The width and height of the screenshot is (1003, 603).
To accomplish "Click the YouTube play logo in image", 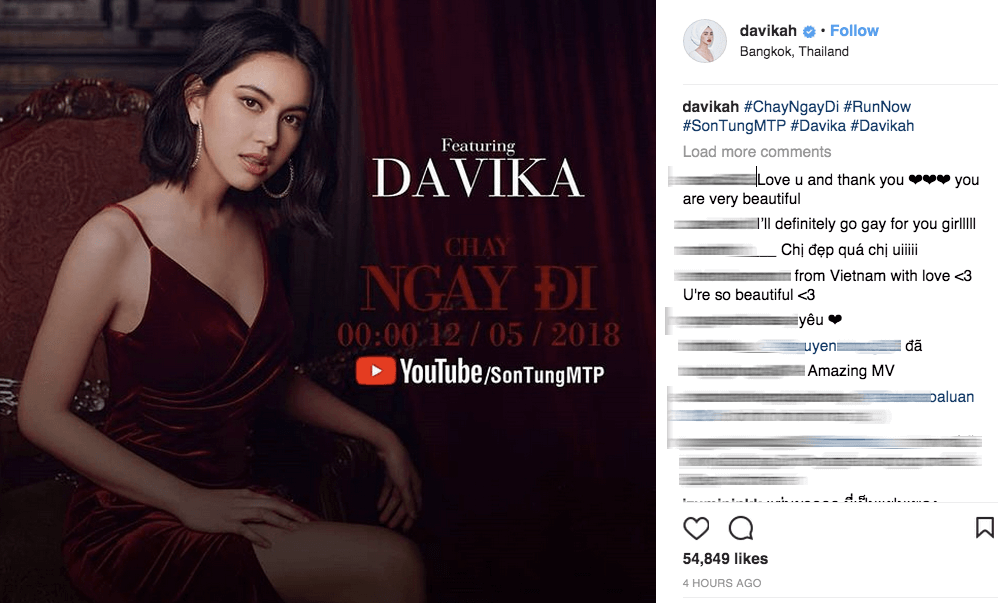I will (375, 371).
